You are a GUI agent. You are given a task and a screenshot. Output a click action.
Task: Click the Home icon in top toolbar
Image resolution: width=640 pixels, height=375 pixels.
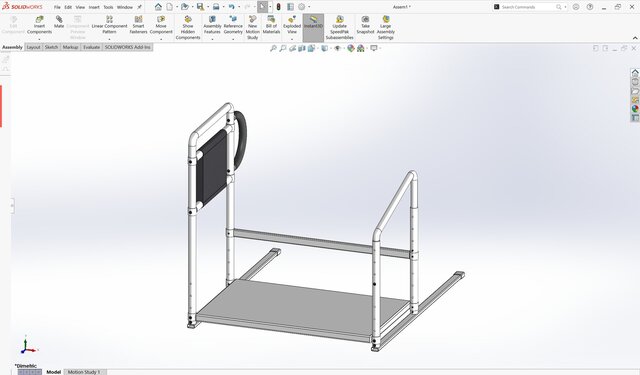[158, 7]
